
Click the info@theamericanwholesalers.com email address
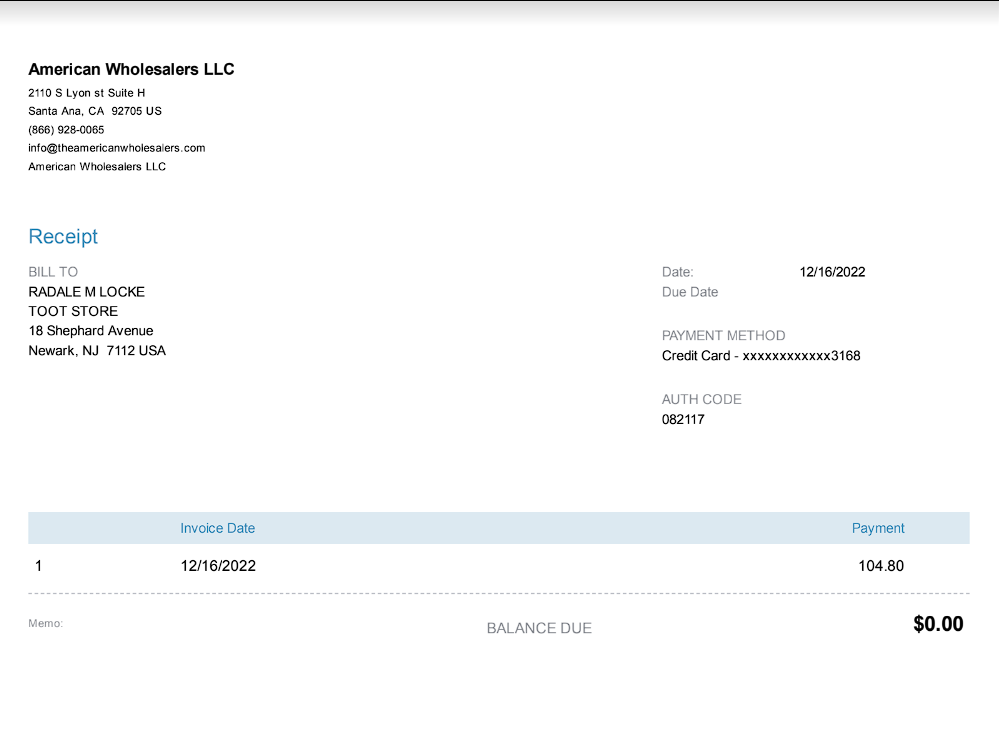(x=117, y=148)
